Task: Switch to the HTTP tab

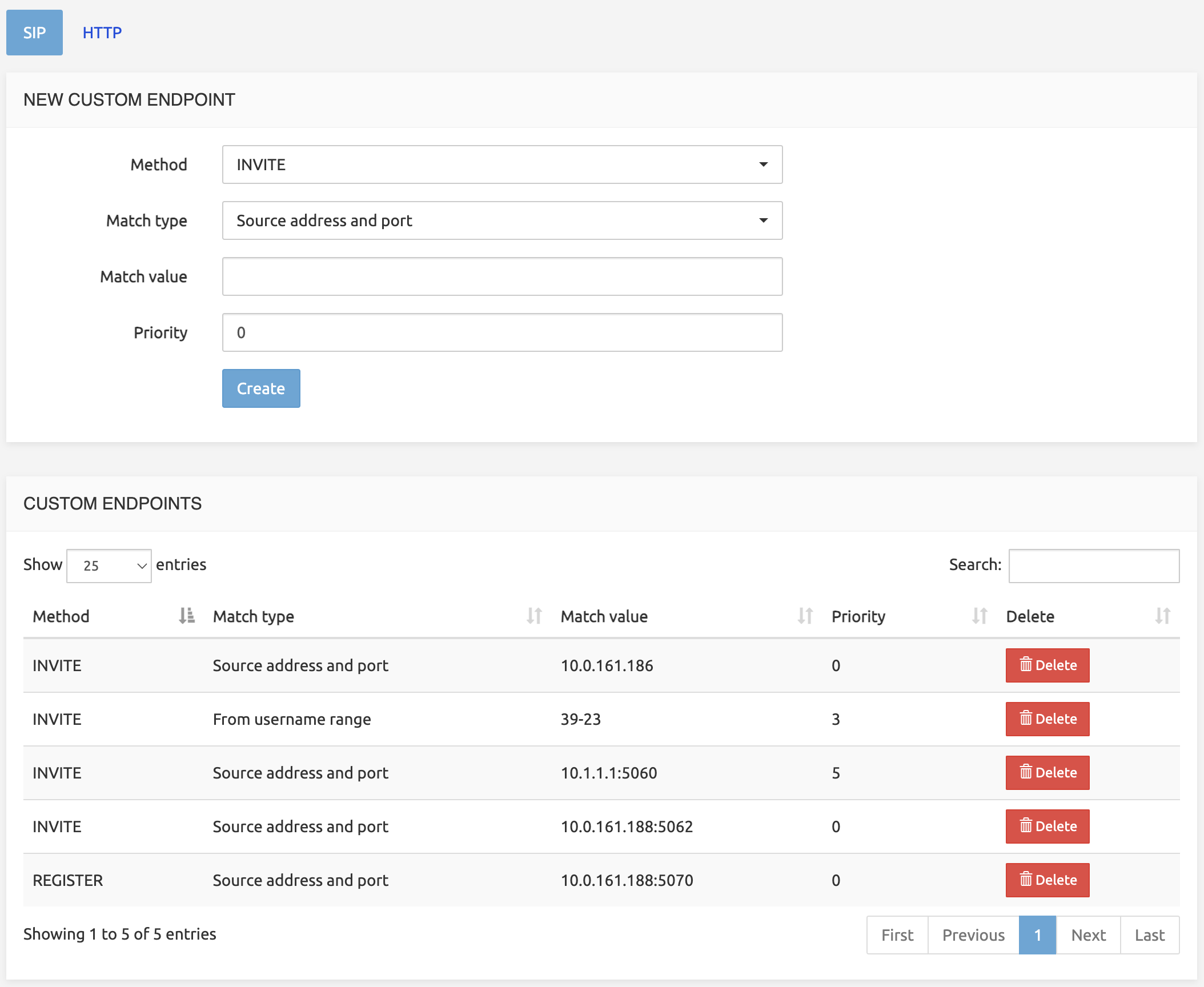Action: [100, 32]
